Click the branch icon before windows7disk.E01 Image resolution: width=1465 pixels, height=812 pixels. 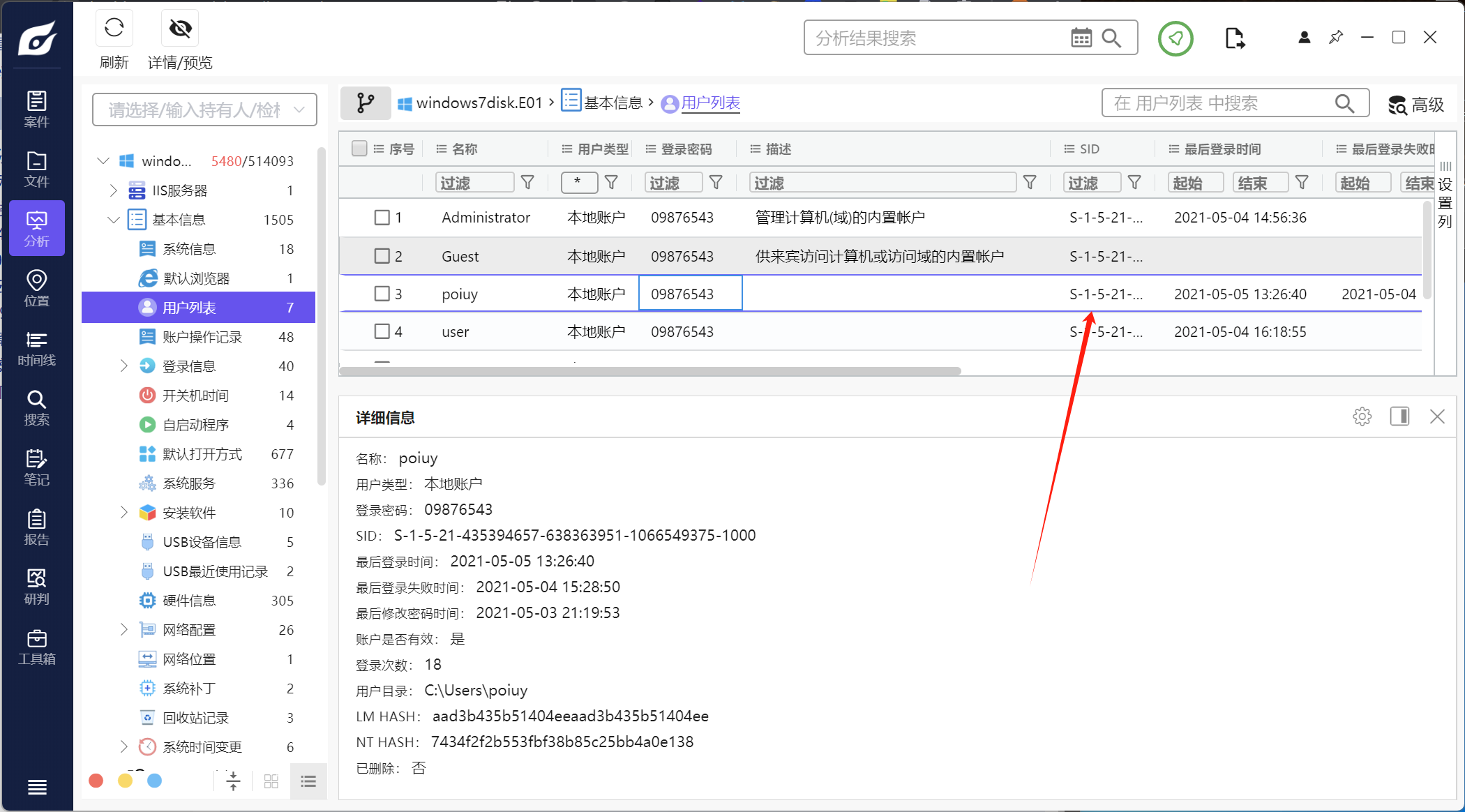pos(365,103)
